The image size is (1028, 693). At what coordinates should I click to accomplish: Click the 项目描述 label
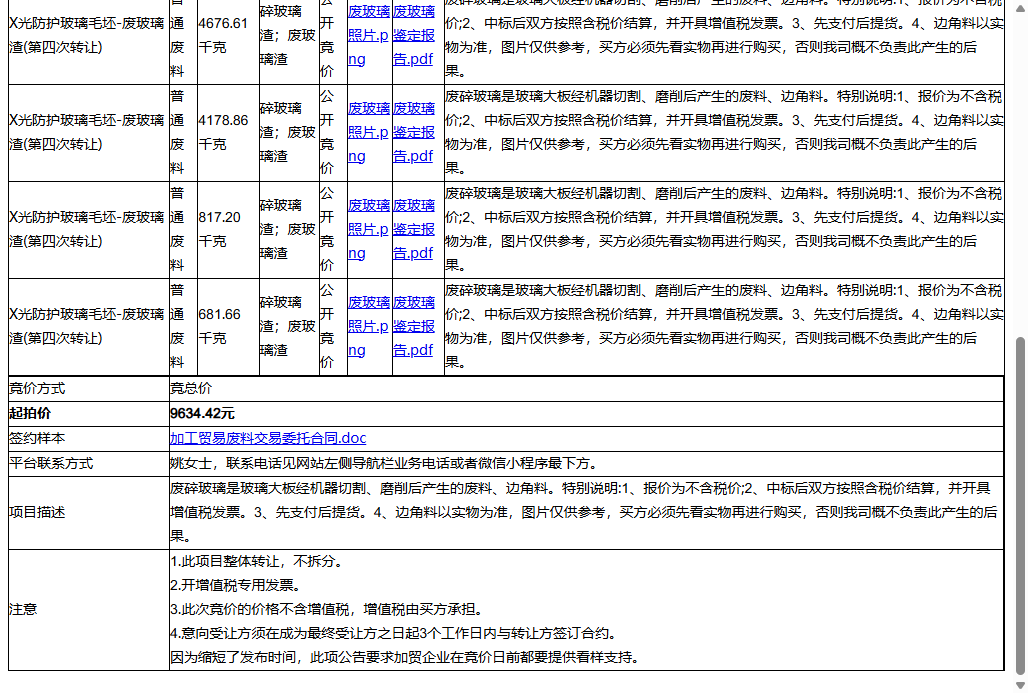pyautogui.click(x=37, y=513)
